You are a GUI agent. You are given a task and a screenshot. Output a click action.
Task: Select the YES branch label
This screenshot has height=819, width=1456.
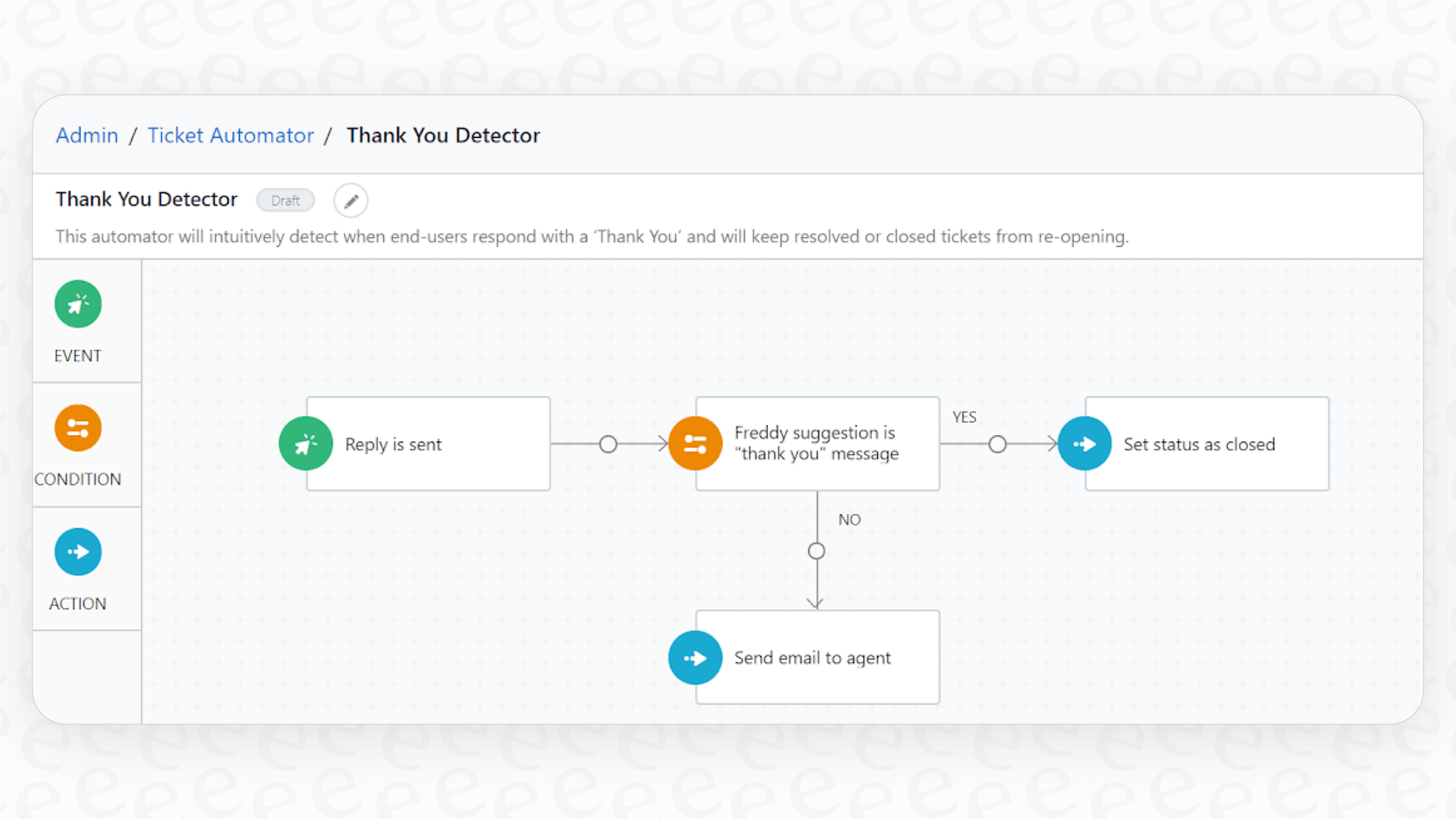click(x=965, y=417)
